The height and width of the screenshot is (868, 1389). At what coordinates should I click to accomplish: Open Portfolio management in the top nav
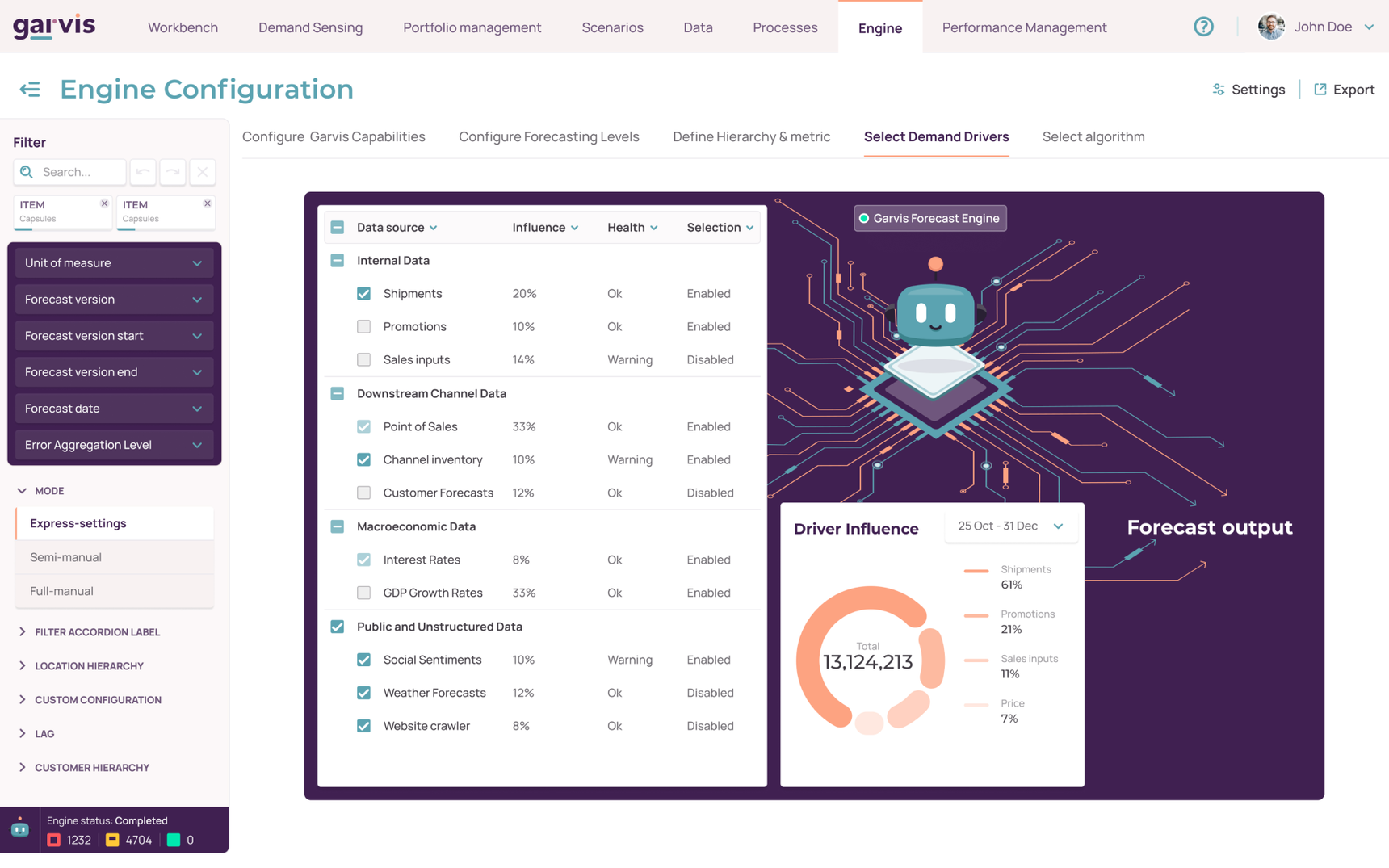pyautogui.click(x=472, y=27)
